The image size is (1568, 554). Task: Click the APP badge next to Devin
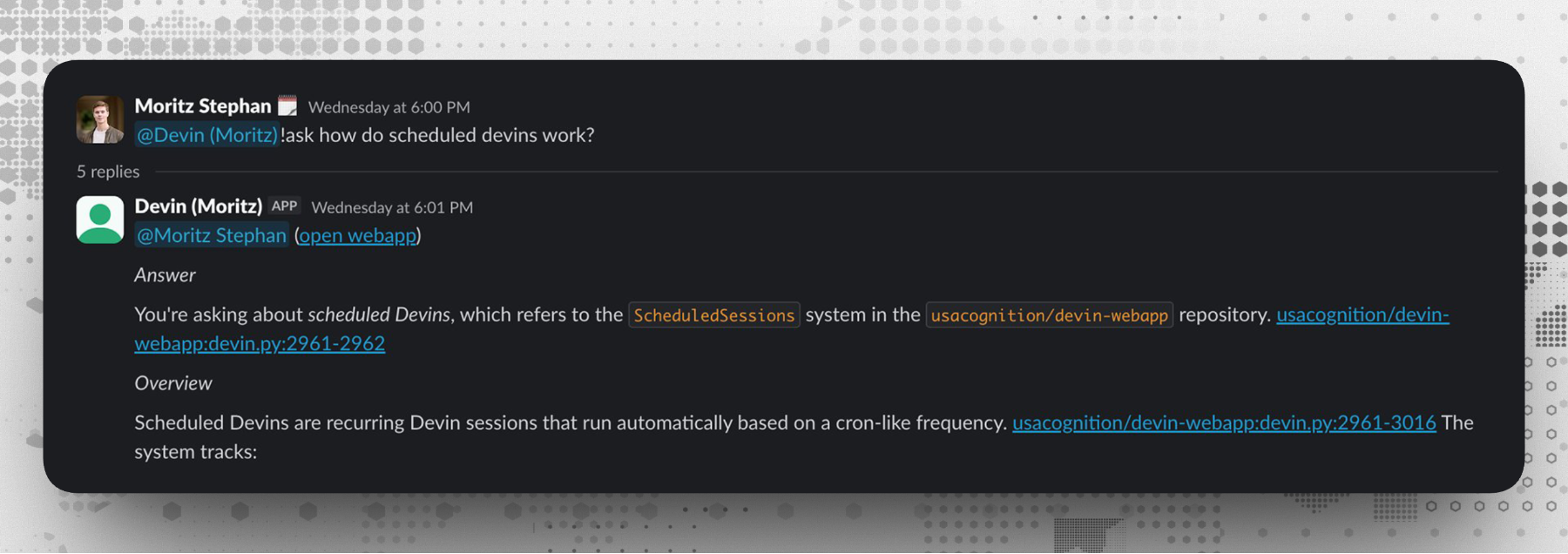284,206
